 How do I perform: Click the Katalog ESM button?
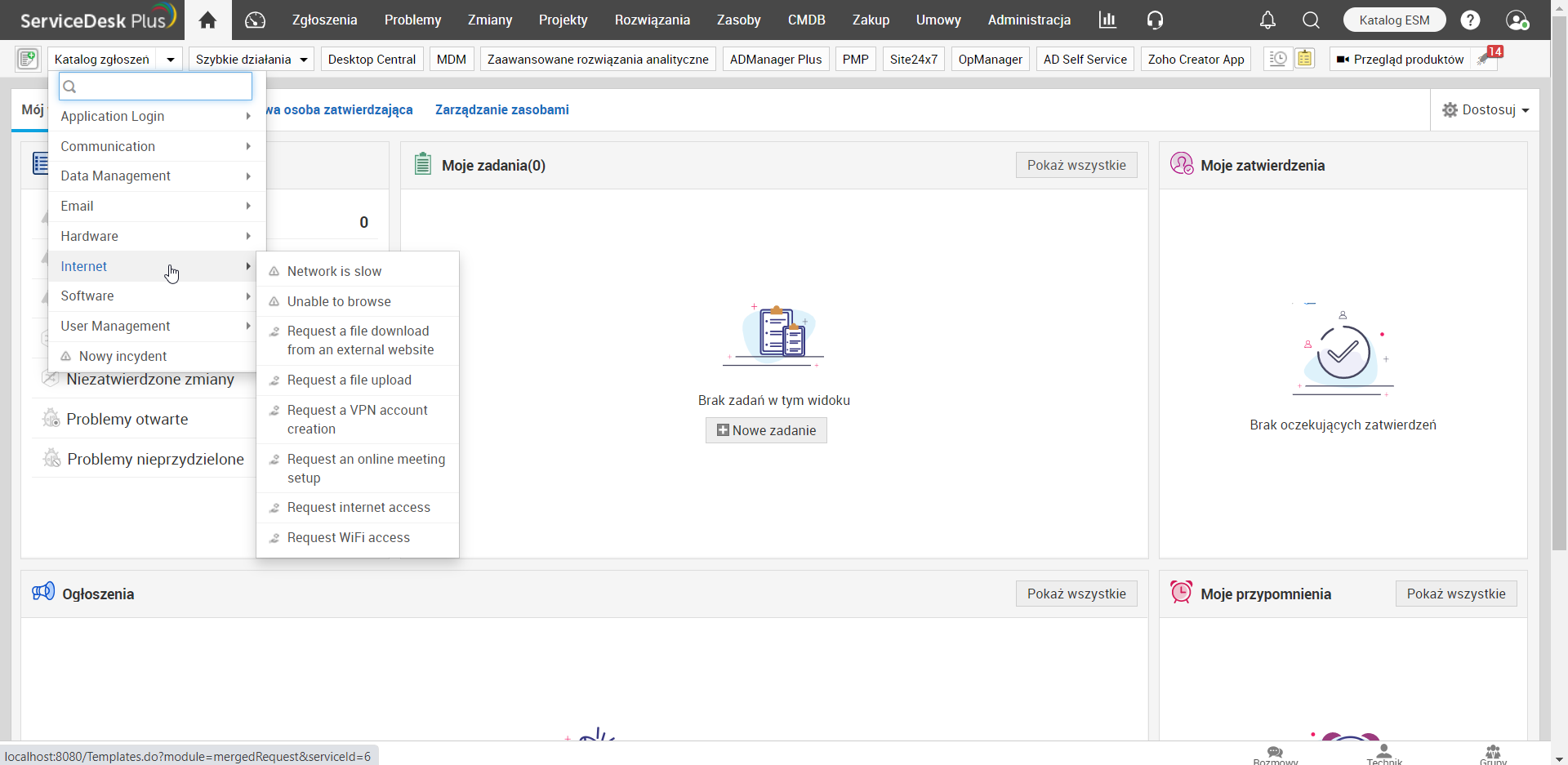point(1394,20)
